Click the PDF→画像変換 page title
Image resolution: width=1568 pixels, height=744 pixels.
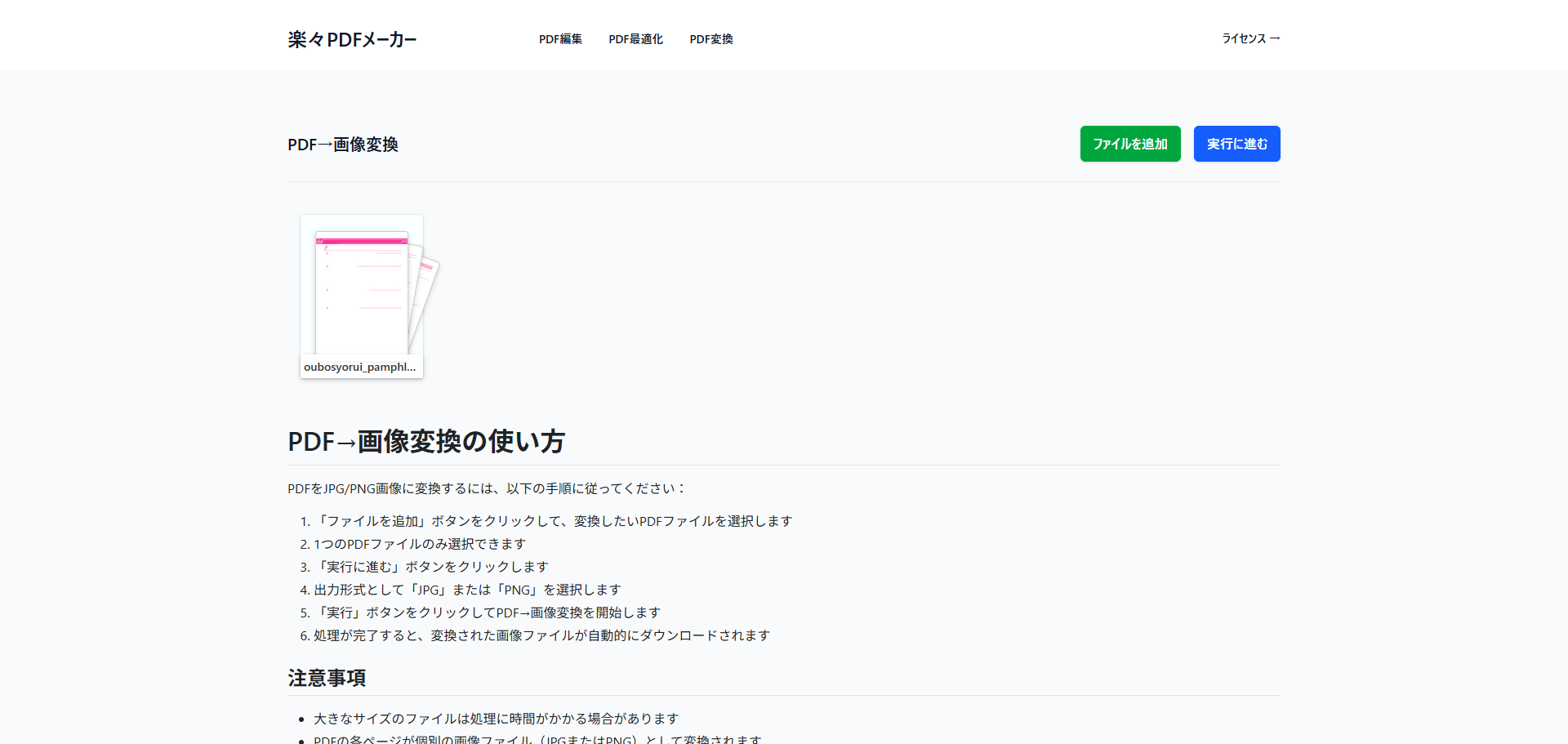(x=343, y=145)
